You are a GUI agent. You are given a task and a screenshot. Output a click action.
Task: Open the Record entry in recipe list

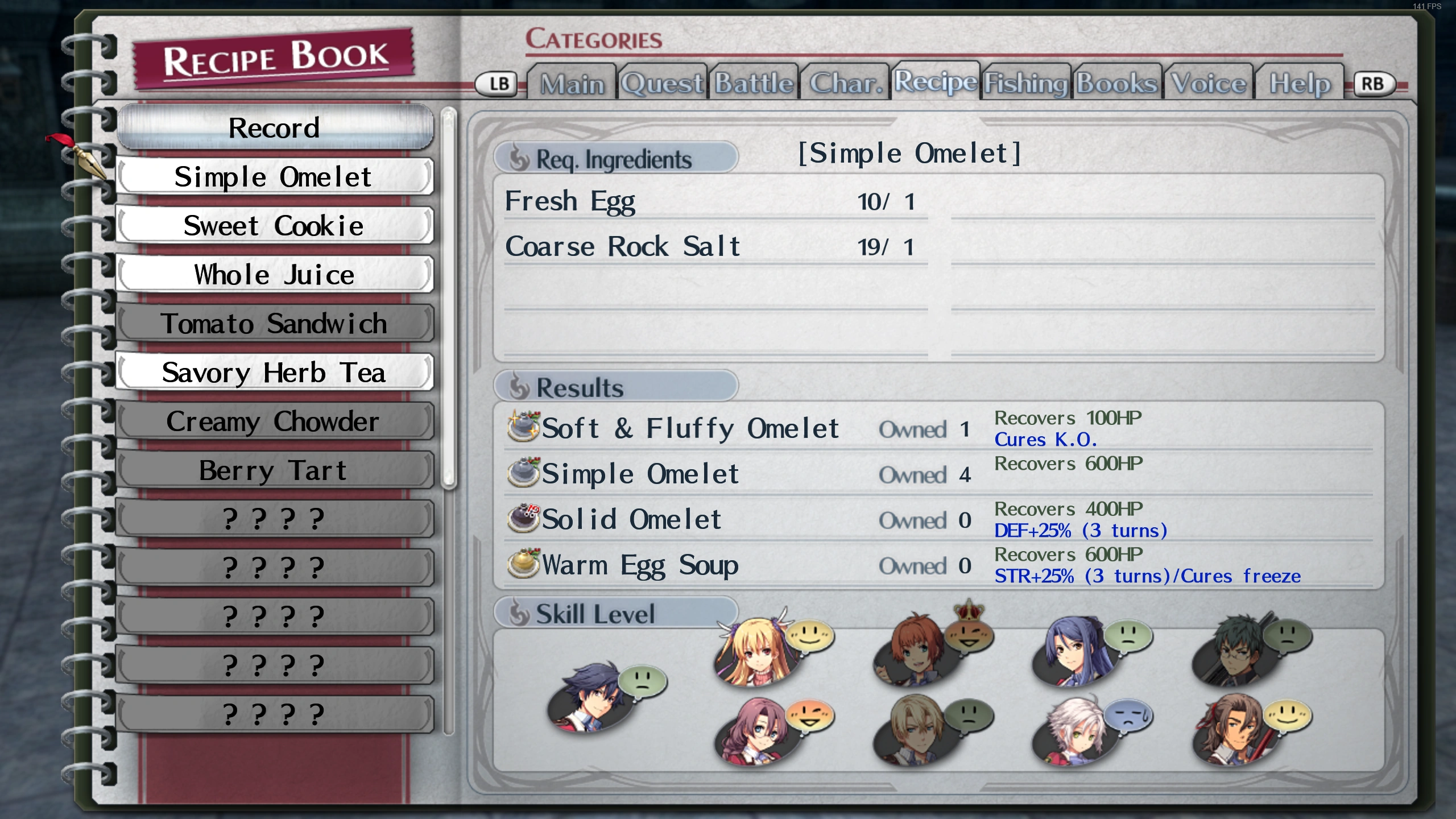click(274, 127)
